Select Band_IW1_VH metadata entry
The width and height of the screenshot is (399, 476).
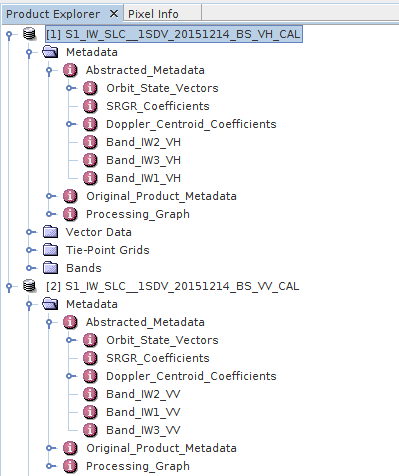tap(143, 178)
